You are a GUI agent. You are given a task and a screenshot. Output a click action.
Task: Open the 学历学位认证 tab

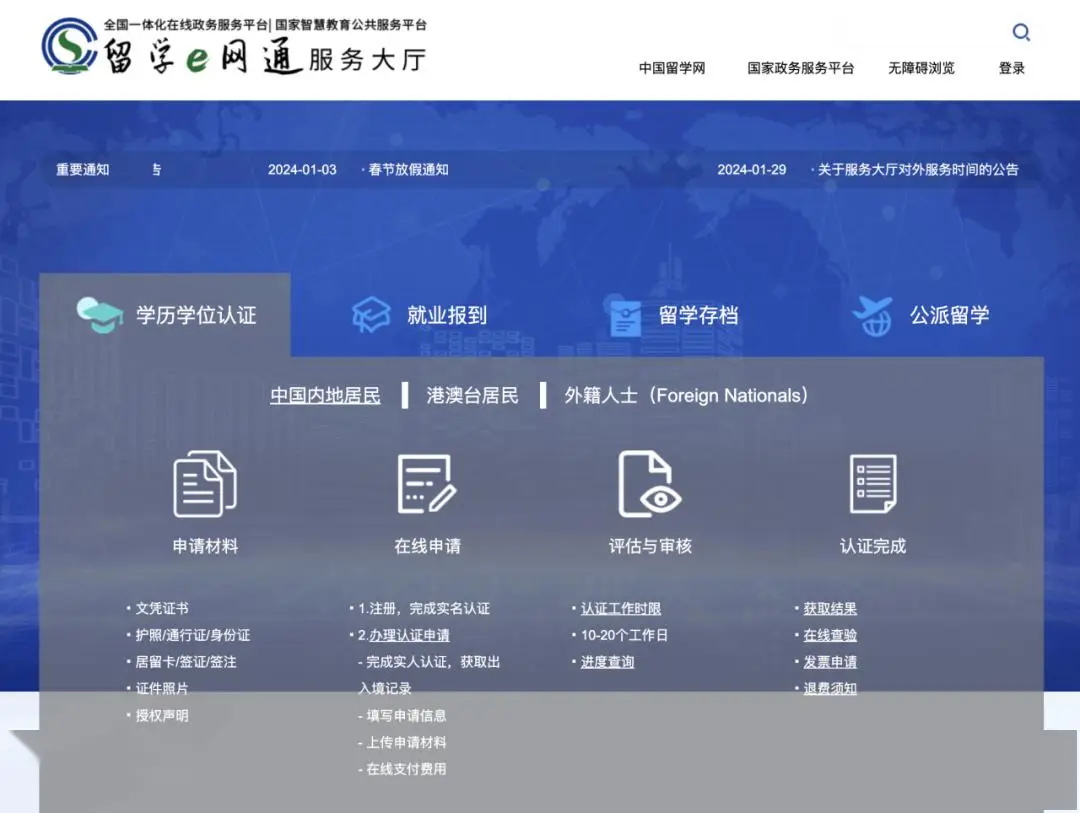(166, 316)
